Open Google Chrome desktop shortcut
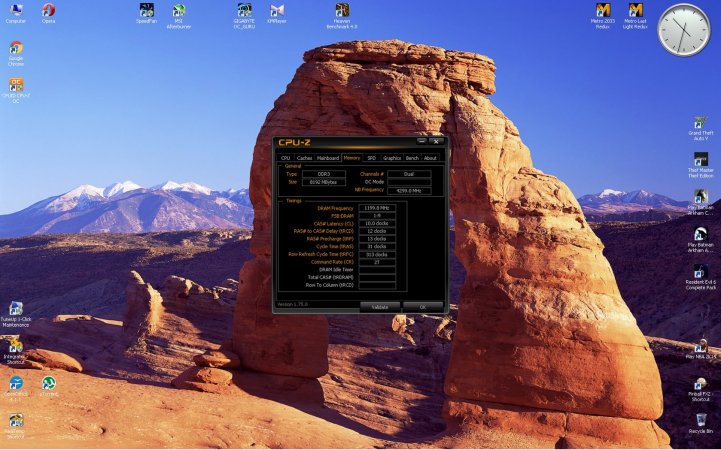The width and height of the screenshot is (721, 450). pyautogui.click(x=16, y=53)
